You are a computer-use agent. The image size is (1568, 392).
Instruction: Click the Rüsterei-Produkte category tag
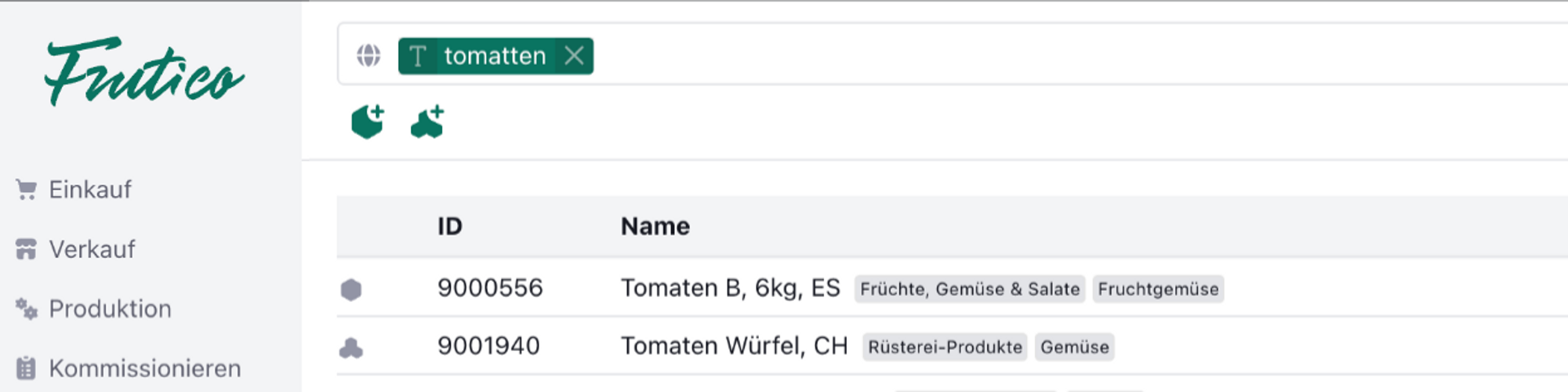[945, 347]
